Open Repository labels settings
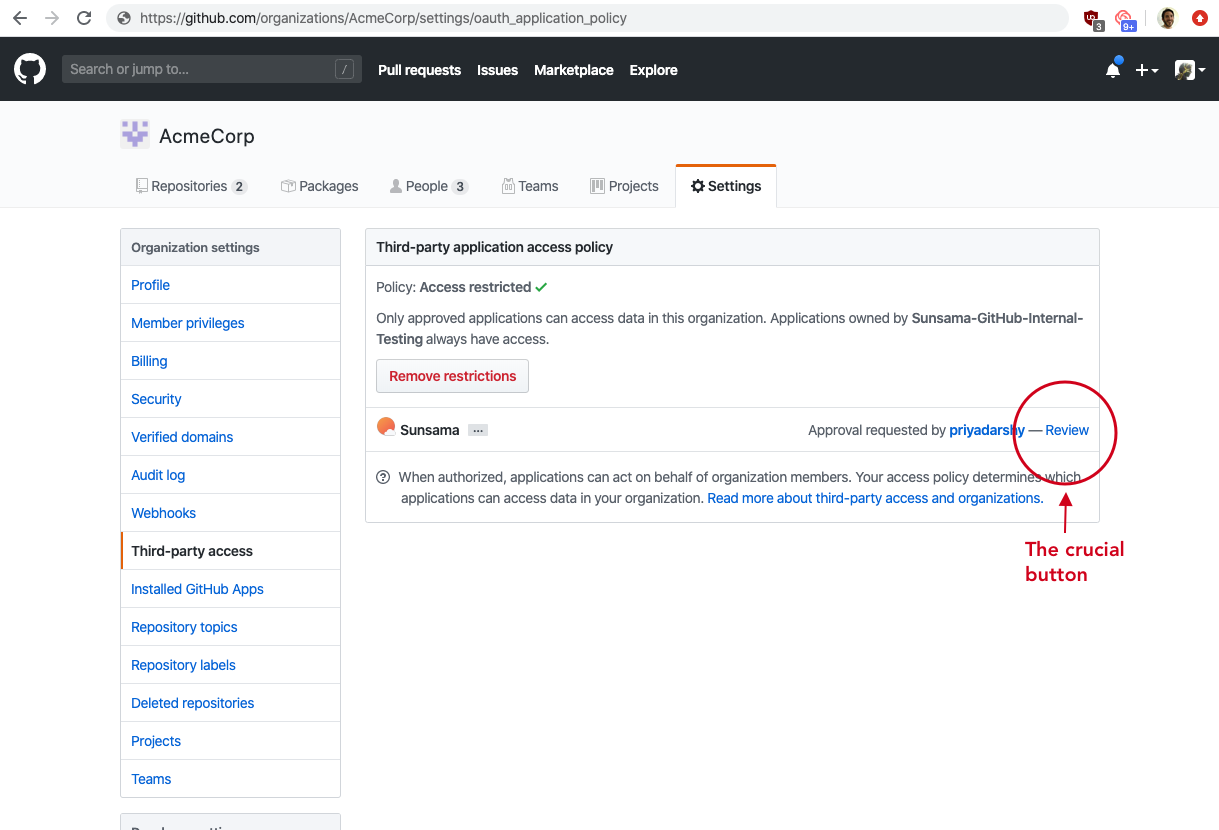Viewport: 1219px width, 830px height. pyautogui.click(x=230, y=665)
